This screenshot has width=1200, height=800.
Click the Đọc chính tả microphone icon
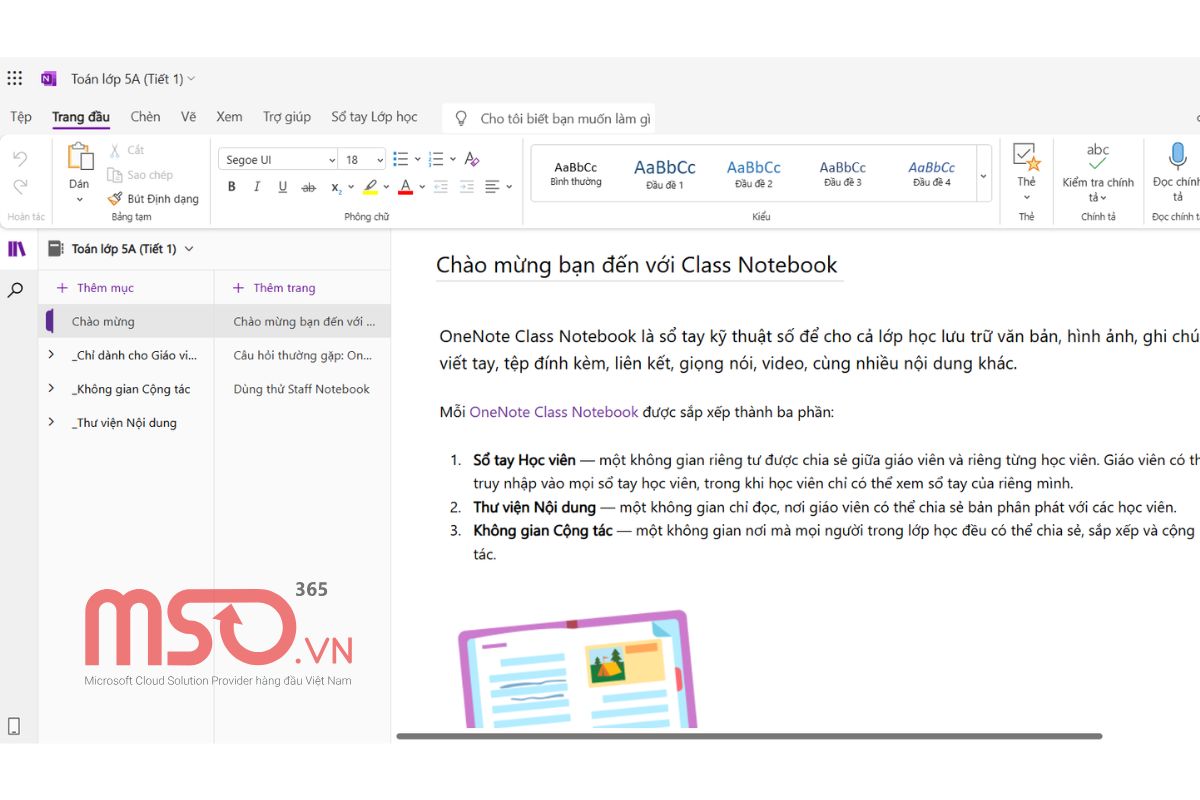[x=1177, y=156]
